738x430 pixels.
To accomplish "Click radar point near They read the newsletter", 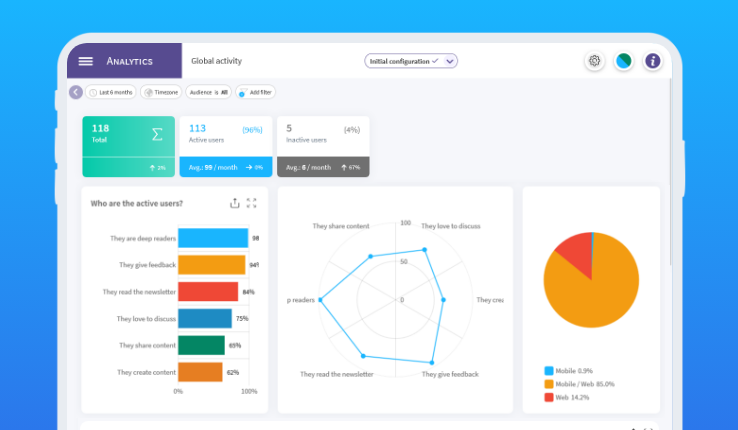I will click(363, 356).
